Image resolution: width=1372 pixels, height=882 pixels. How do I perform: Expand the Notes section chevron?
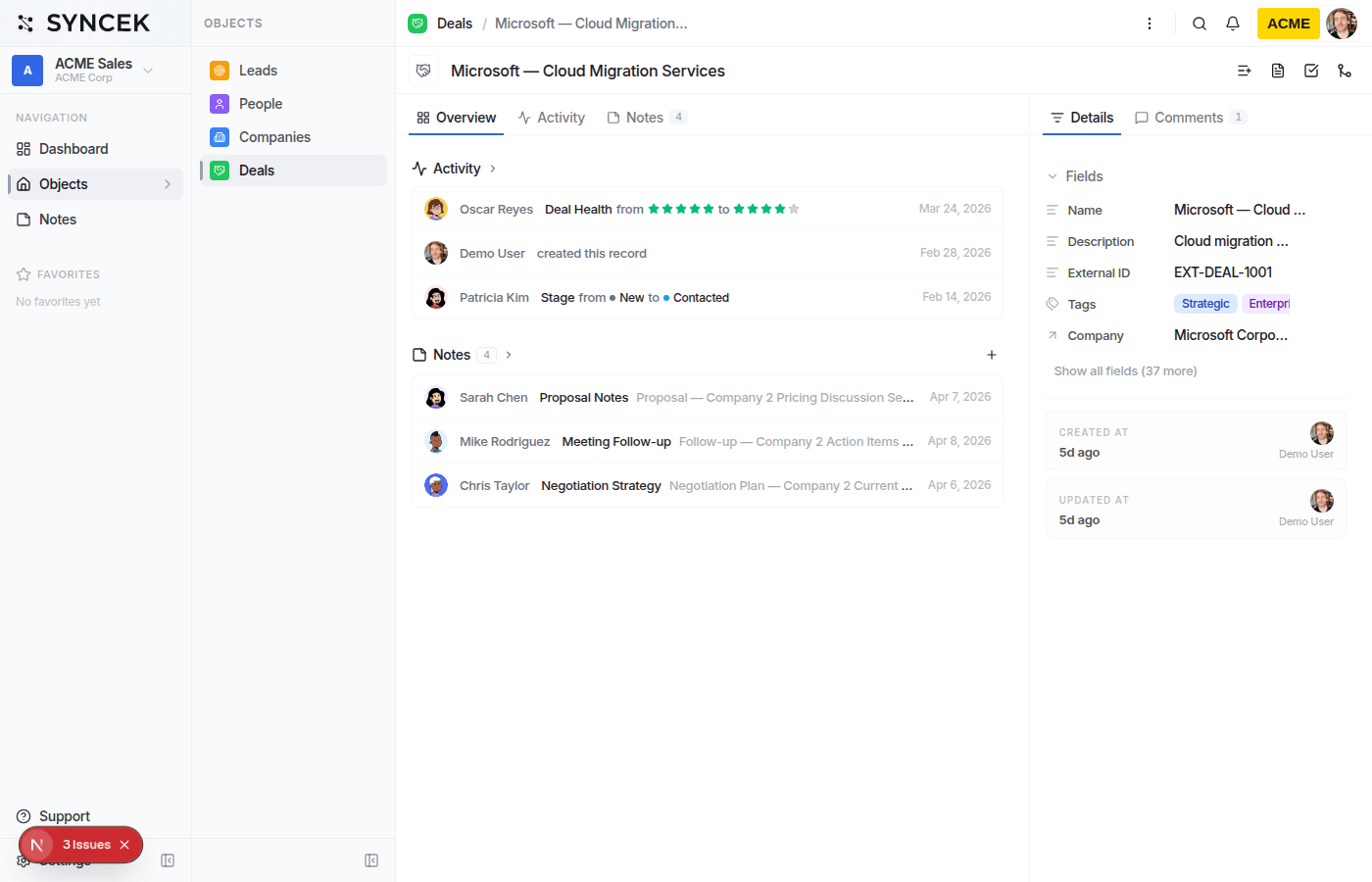[509, 355]
